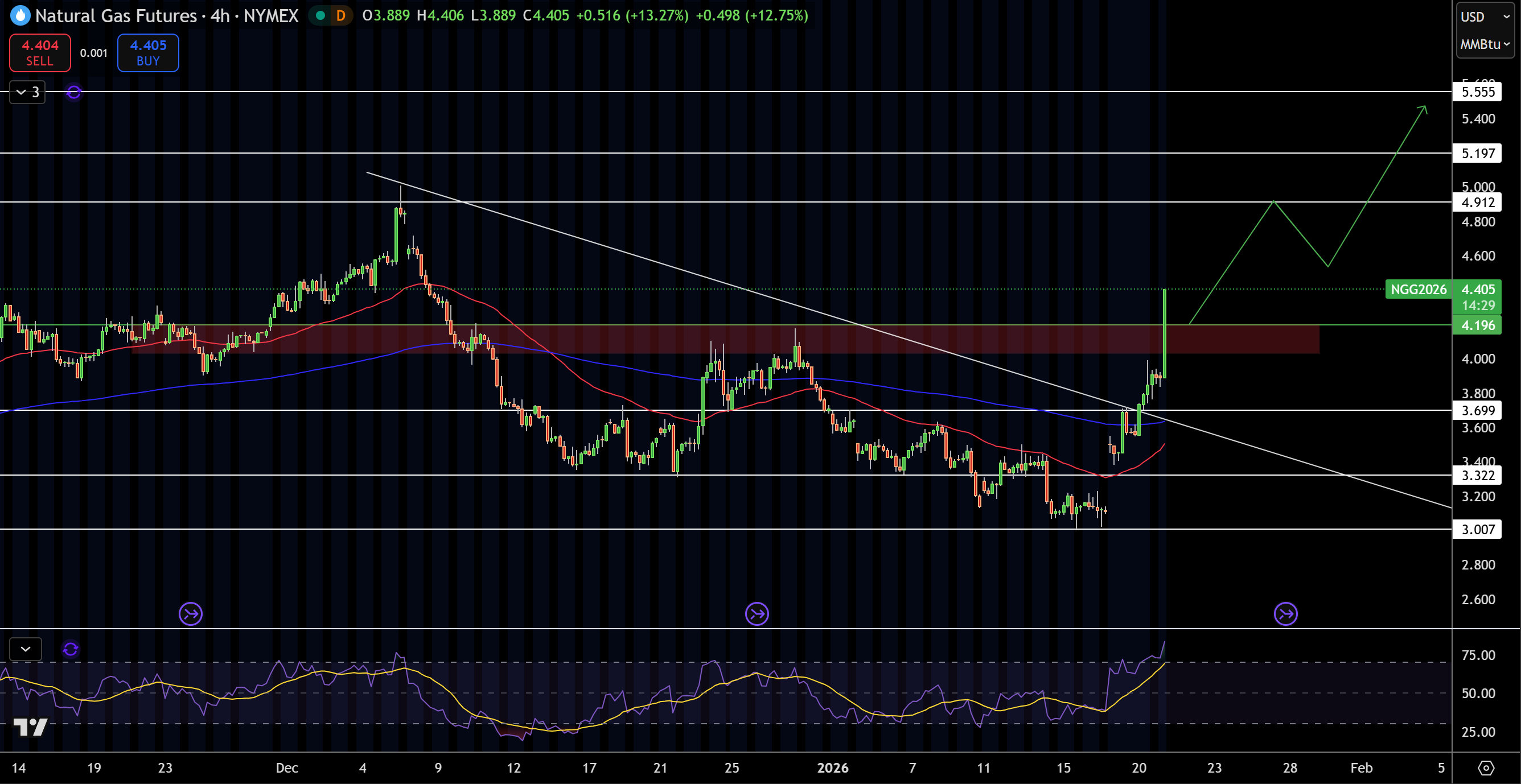The width and height of the screenshot is (1521, 784).
Task: Click the 2026 label on time axis
Action: coord(833,768)
